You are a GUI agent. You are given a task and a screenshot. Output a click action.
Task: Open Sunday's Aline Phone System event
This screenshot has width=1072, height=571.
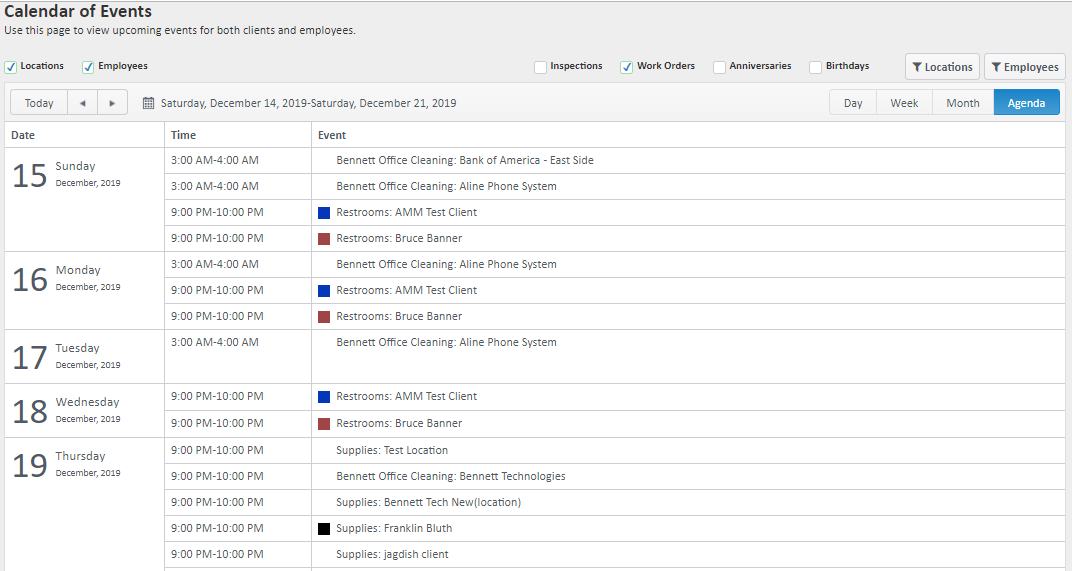446,186
